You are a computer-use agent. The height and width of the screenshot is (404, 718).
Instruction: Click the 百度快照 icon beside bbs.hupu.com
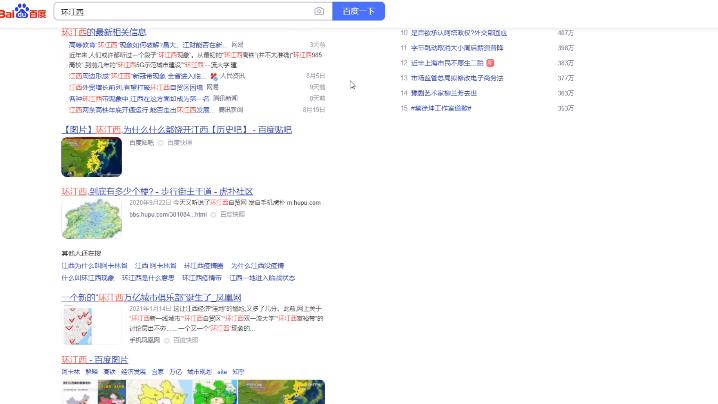point(214,215)
